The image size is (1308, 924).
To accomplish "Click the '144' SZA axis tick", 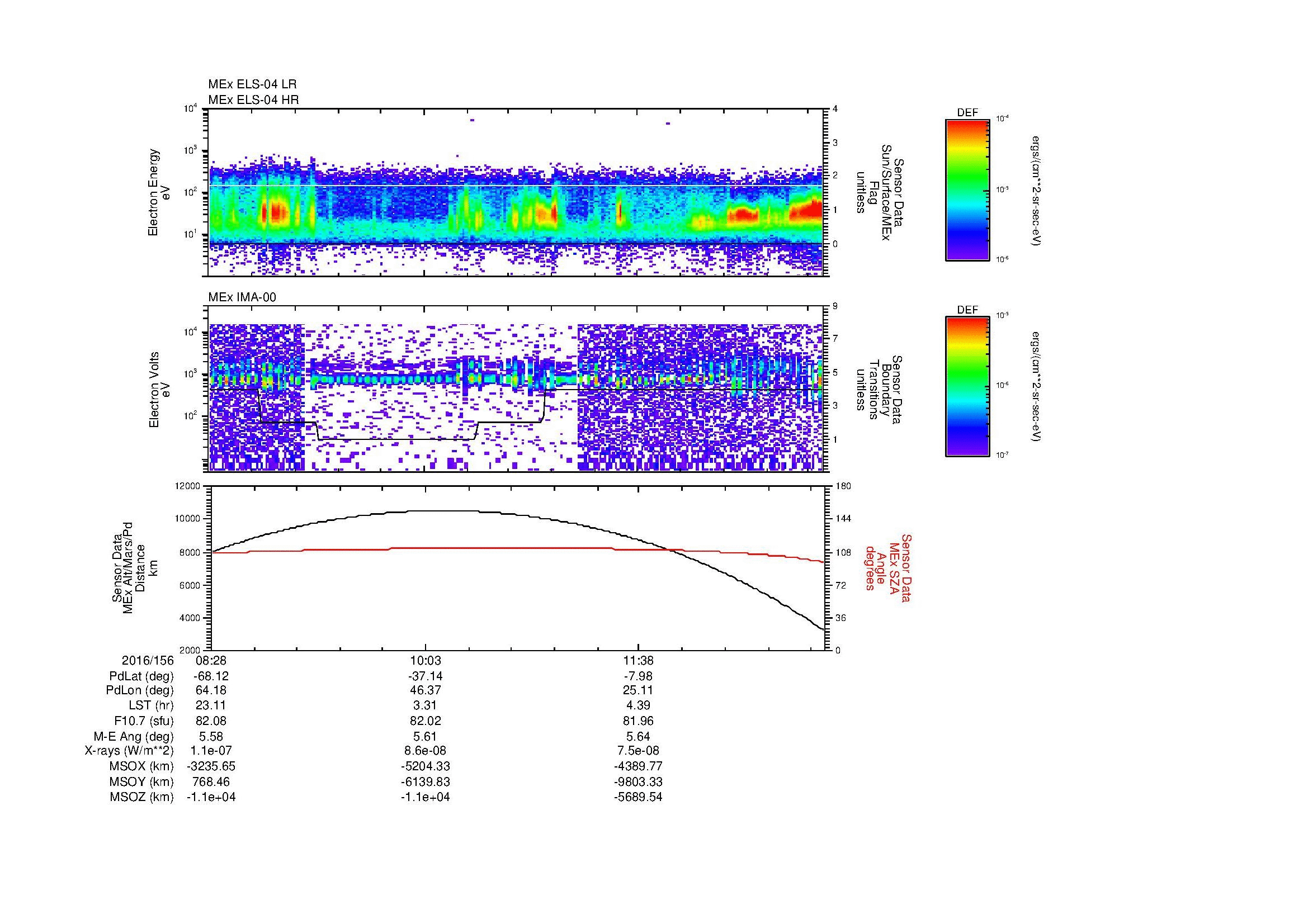I will tap(843, 519).
